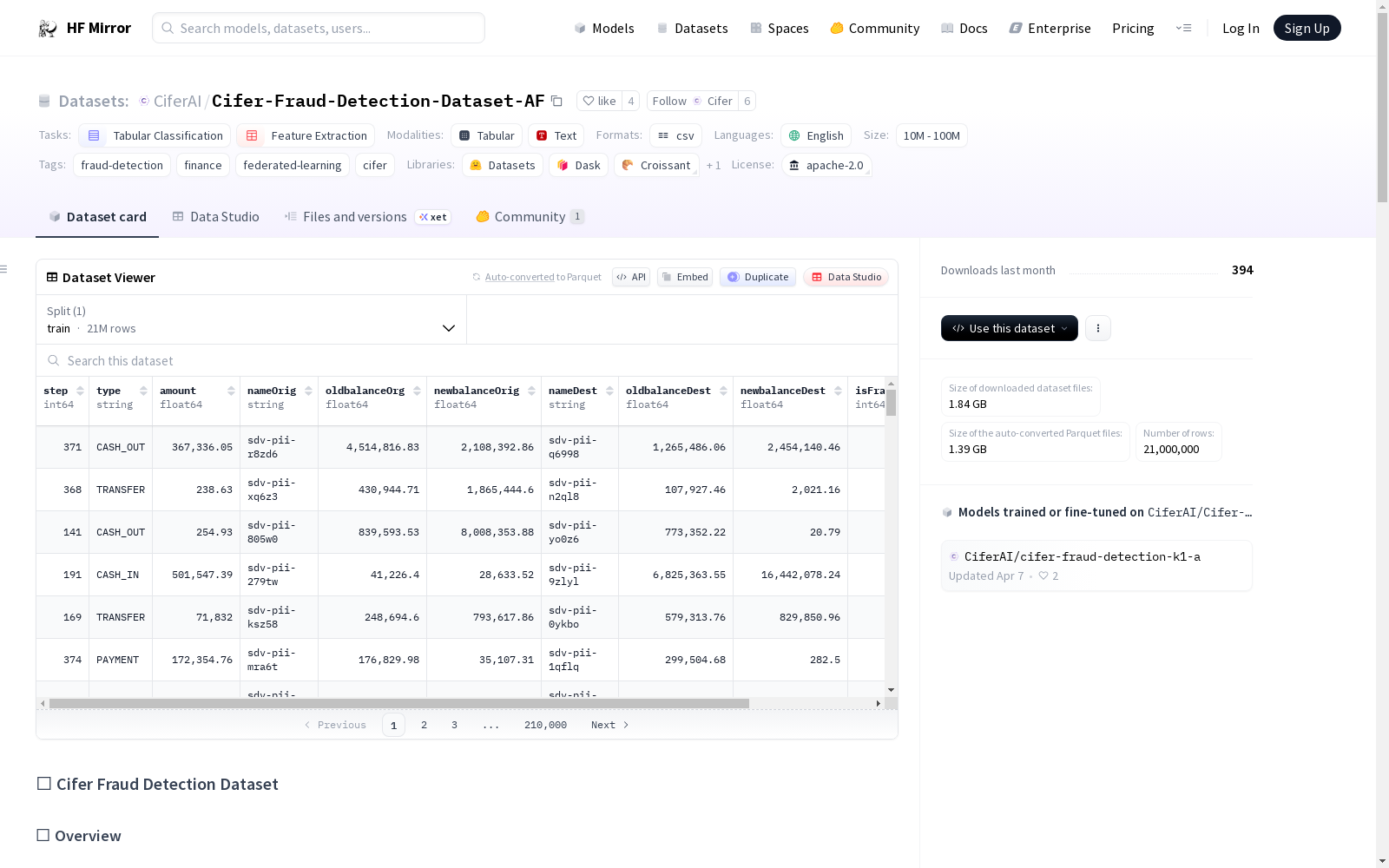The height and width of the screenshot is (868, 1389).
Task: Switch to the Data Studio tab
Action: coord(215,217)
